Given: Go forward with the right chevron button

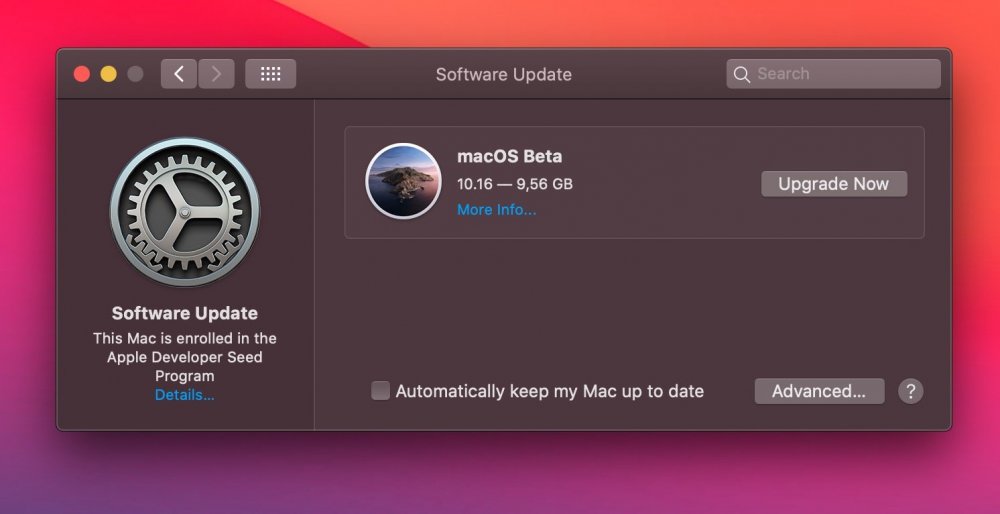Looking at the screenshot, I should tap(216, 74).
